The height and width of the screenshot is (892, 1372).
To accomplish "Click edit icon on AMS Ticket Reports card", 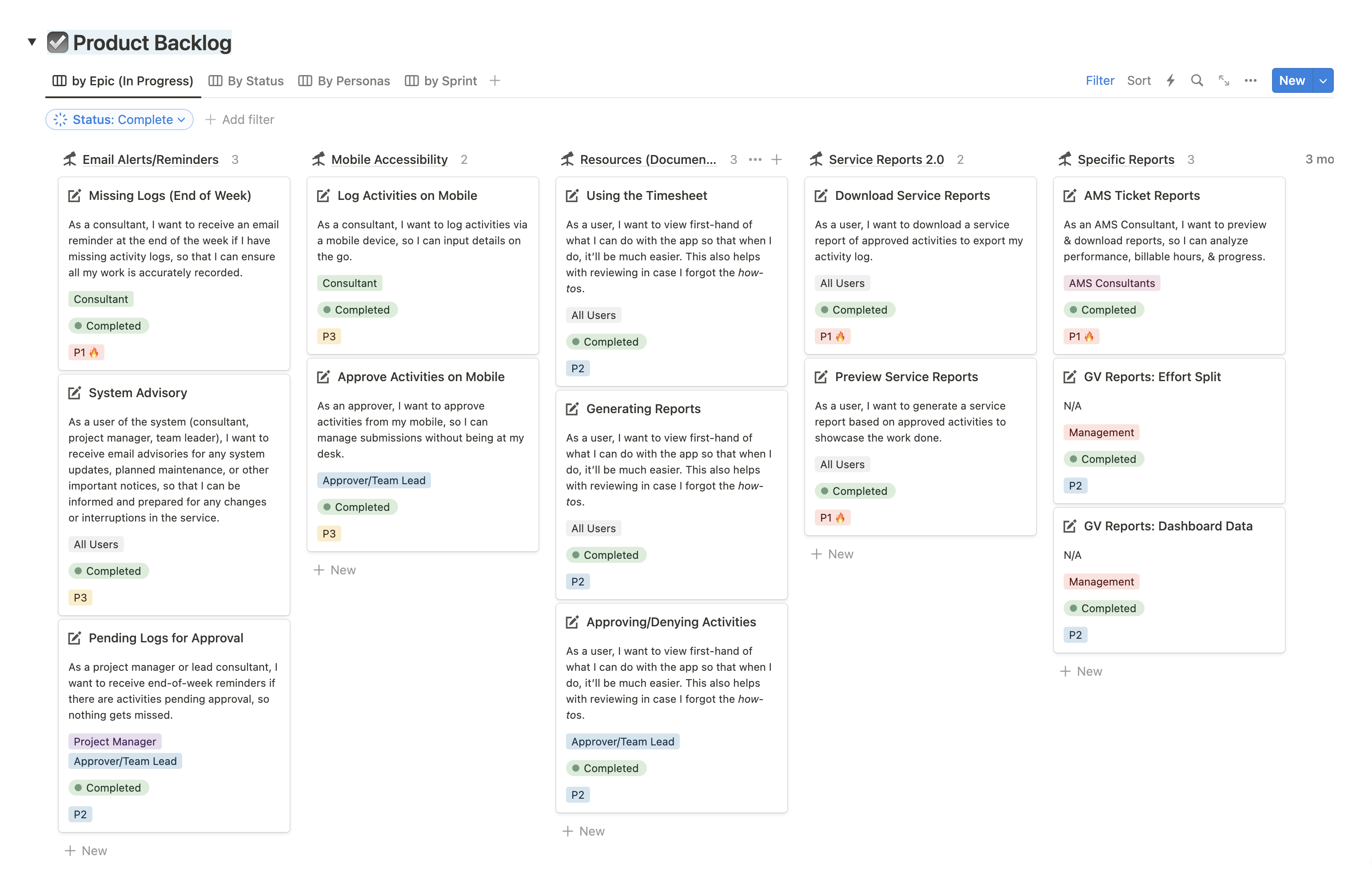I will pos(1069,196).
